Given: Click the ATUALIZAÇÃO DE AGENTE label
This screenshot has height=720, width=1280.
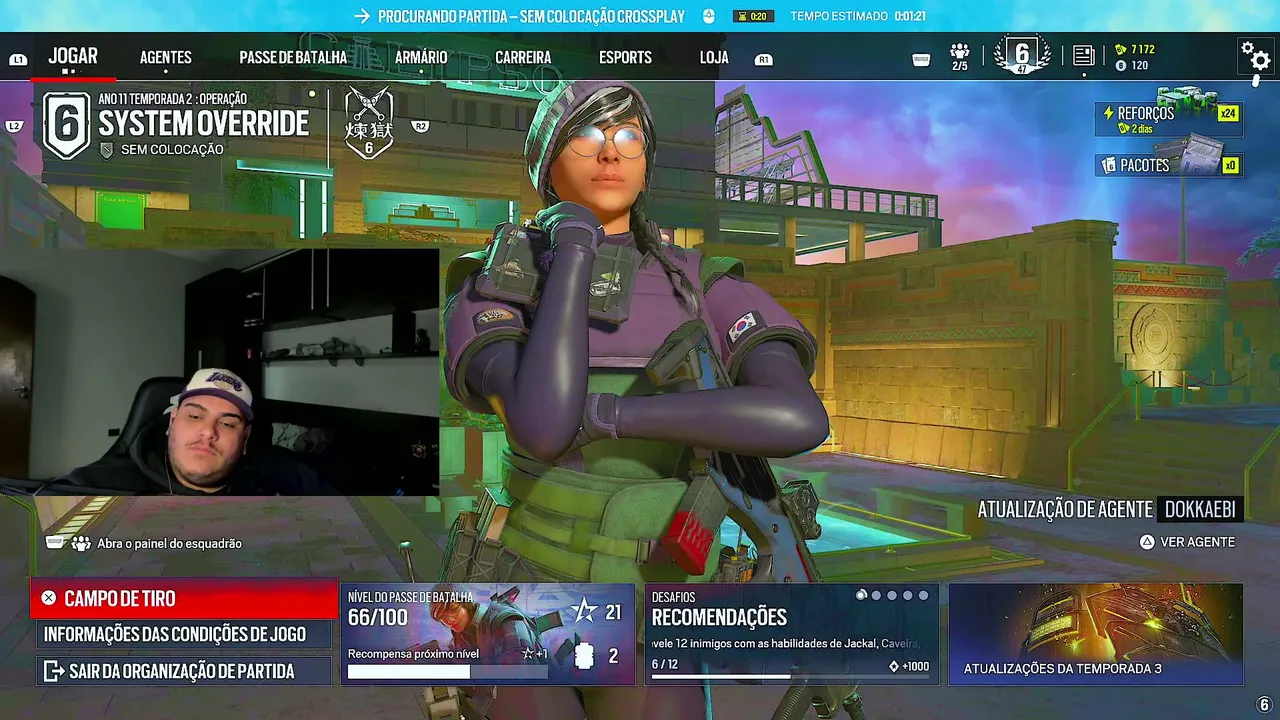Looking at the screenshot, I should pos(1065,509).
